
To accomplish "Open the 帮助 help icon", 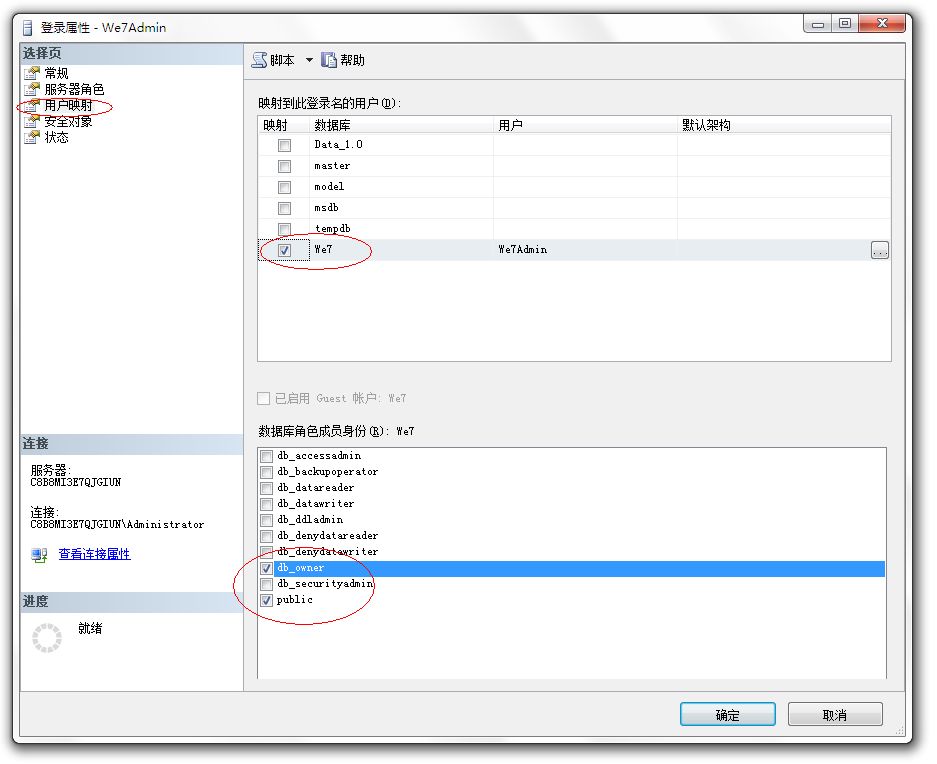I will tap(329, 60).
